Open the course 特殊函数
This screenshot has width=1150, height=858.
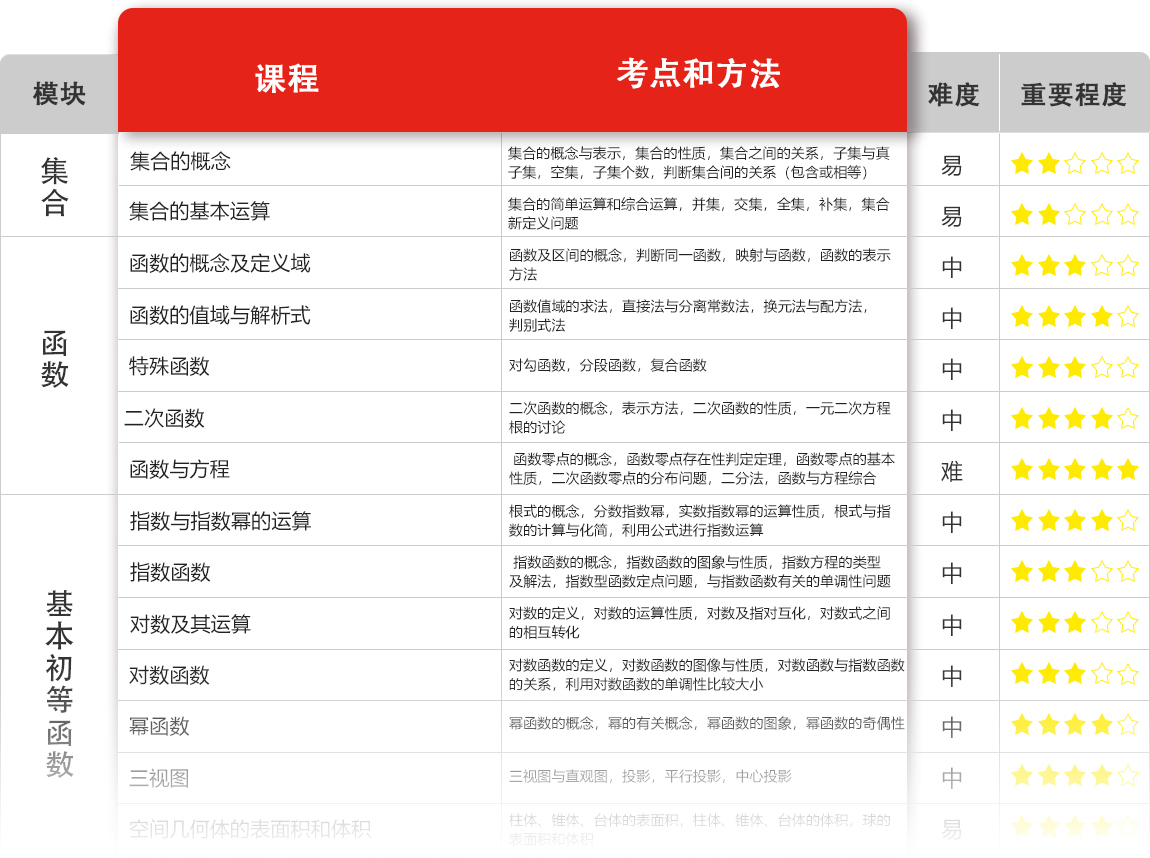pyautogui.click(x=169, y=366)
